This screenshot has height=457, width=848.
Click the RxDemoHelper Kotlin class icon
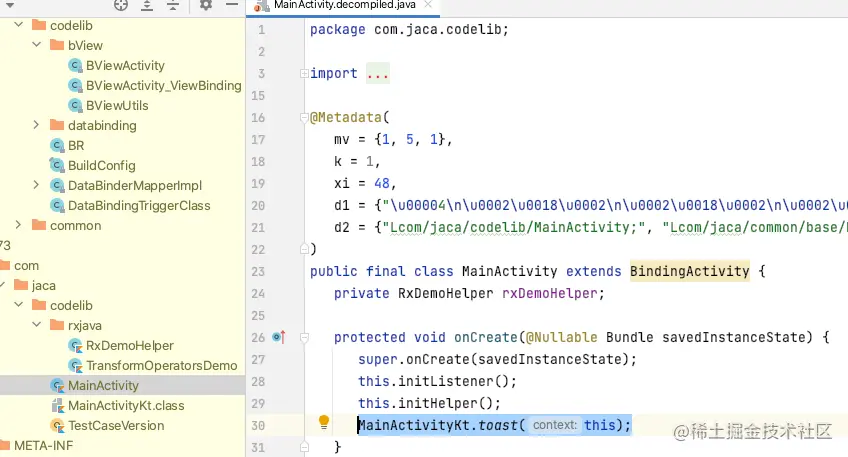[x=75, y=346]
